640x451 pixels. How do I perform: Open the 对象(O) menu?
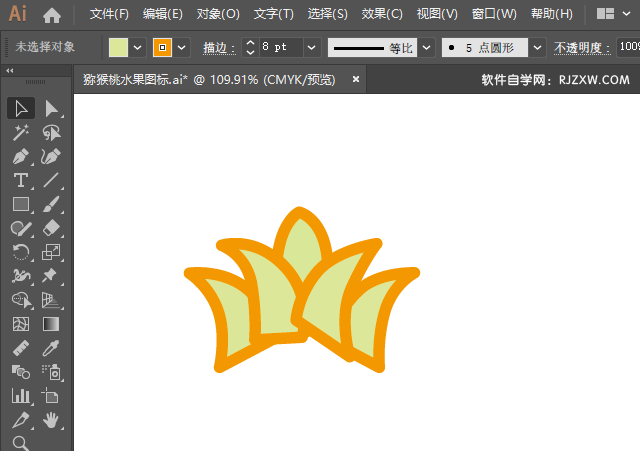[218, 14]
